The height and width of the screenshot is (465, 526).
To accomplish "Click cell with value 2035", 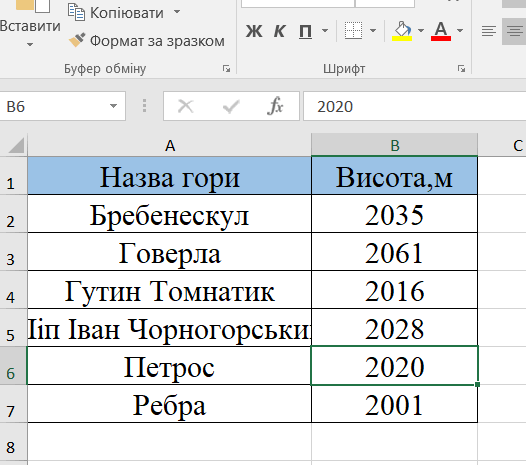I will 394,214.
